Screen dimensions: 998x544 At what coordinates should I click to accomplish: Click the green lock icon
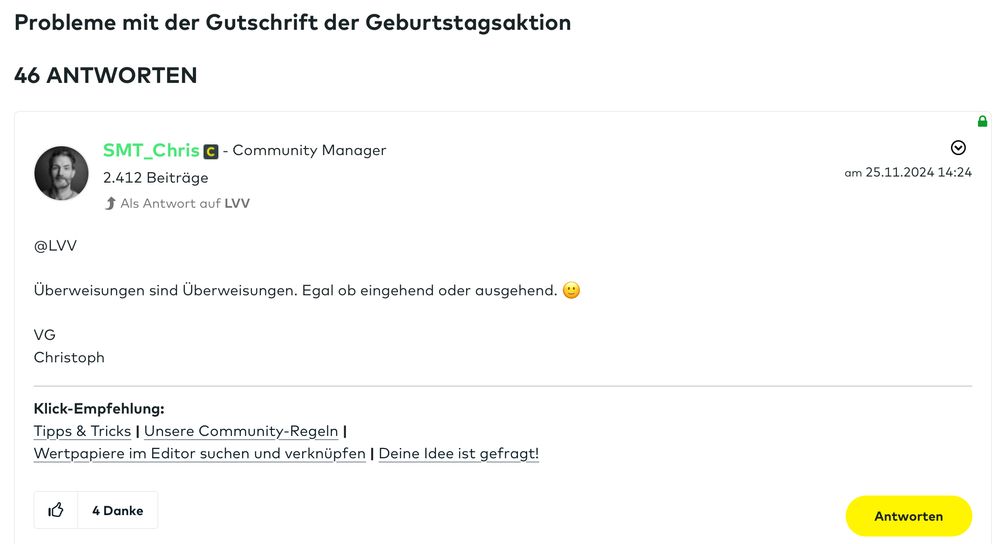tap(982, 121)
